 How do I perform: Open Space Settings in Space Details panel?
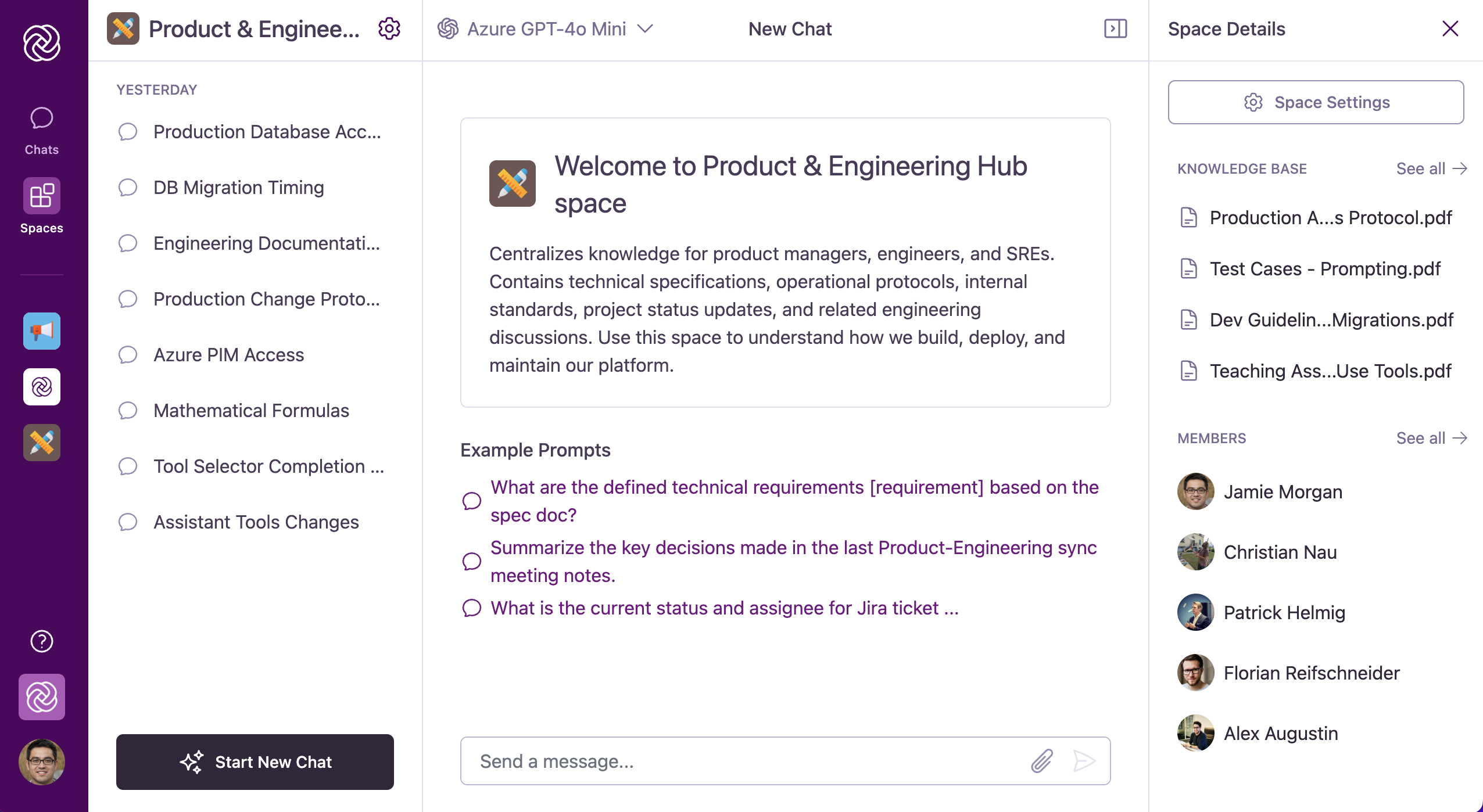(x=1316, y=102)
